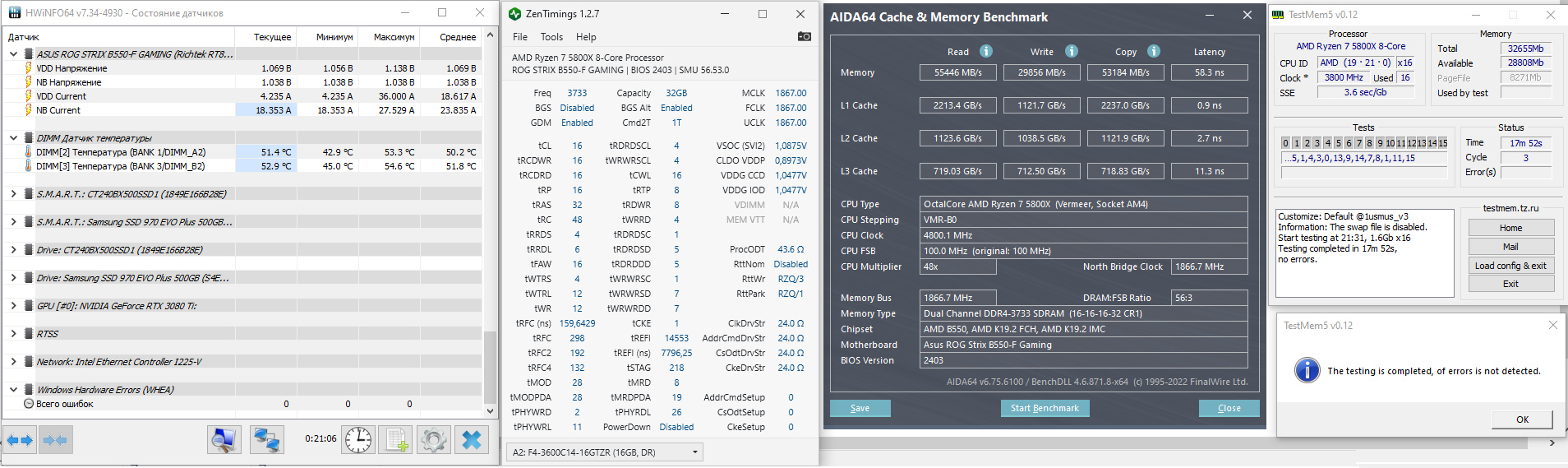Click lightning icon of NB Current row

point(28,110)
